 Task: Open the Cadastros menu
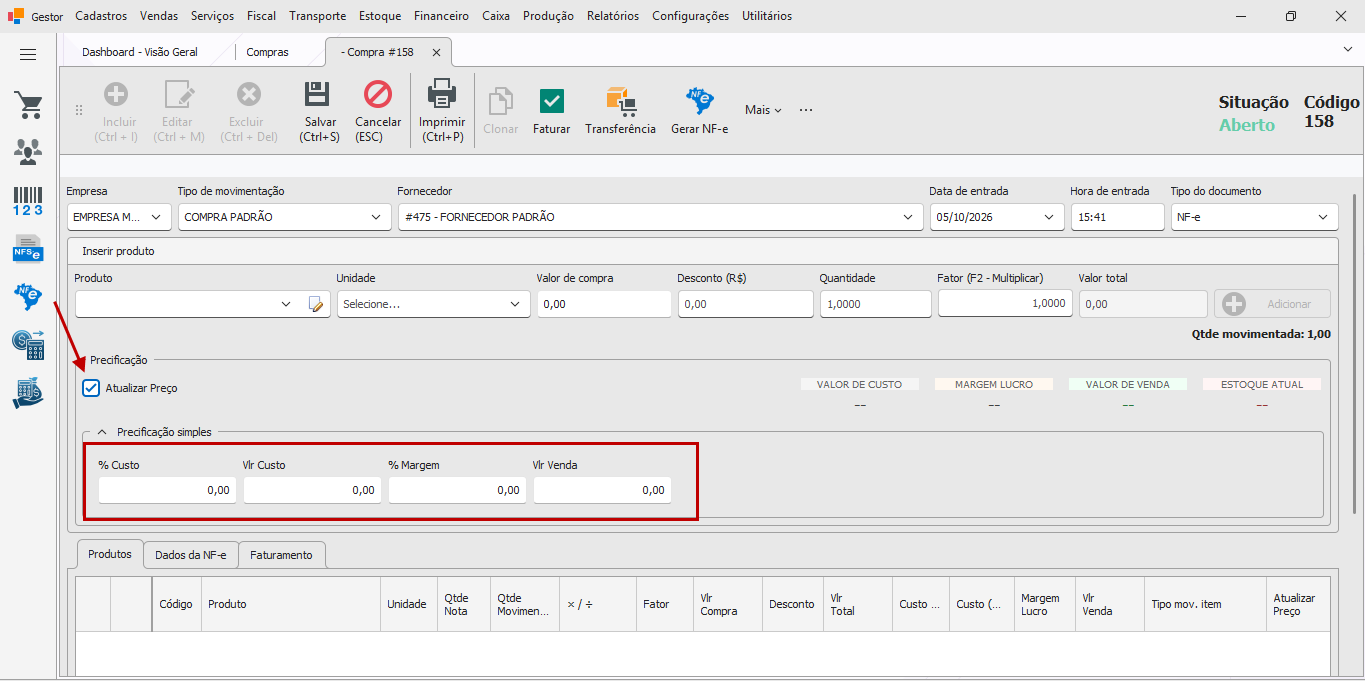pos(101,16)
